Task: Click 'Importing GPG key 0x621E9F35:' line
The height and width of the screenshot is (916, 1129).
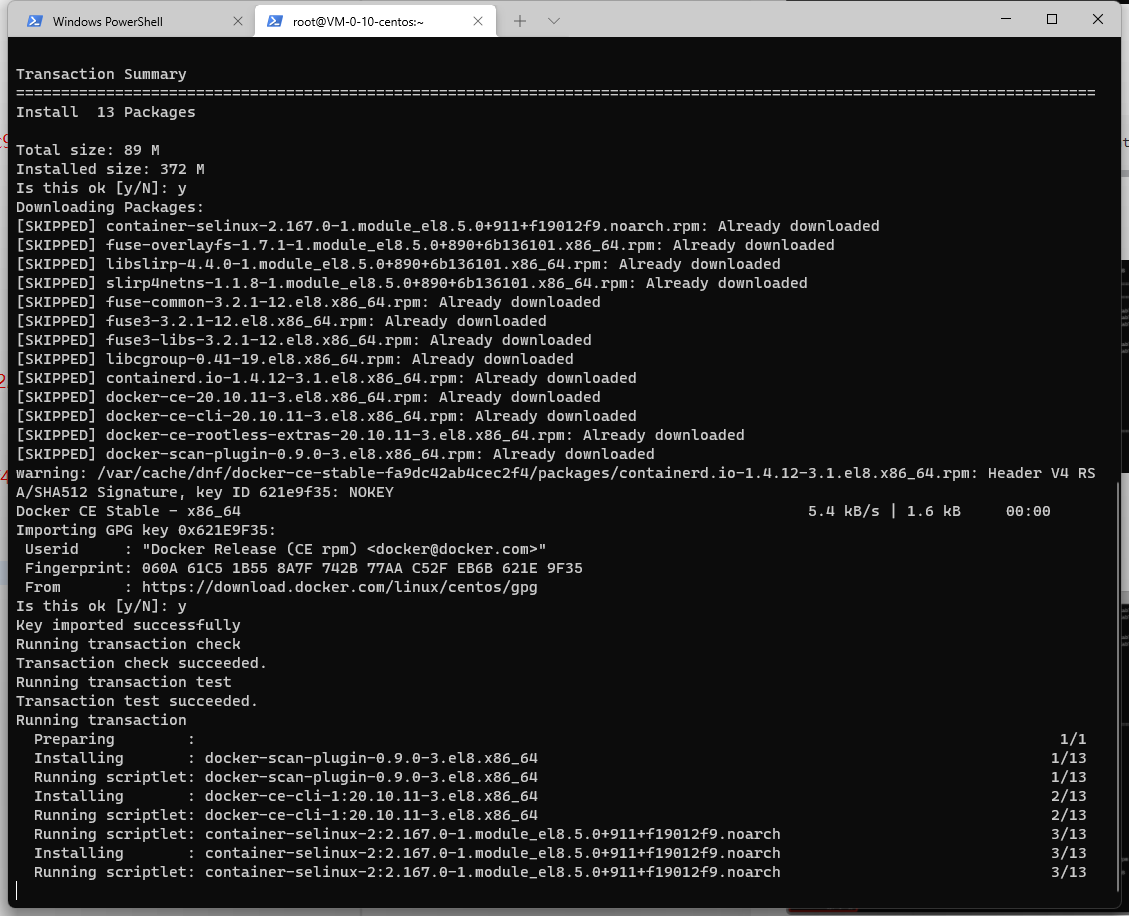Action: point(146,531)
